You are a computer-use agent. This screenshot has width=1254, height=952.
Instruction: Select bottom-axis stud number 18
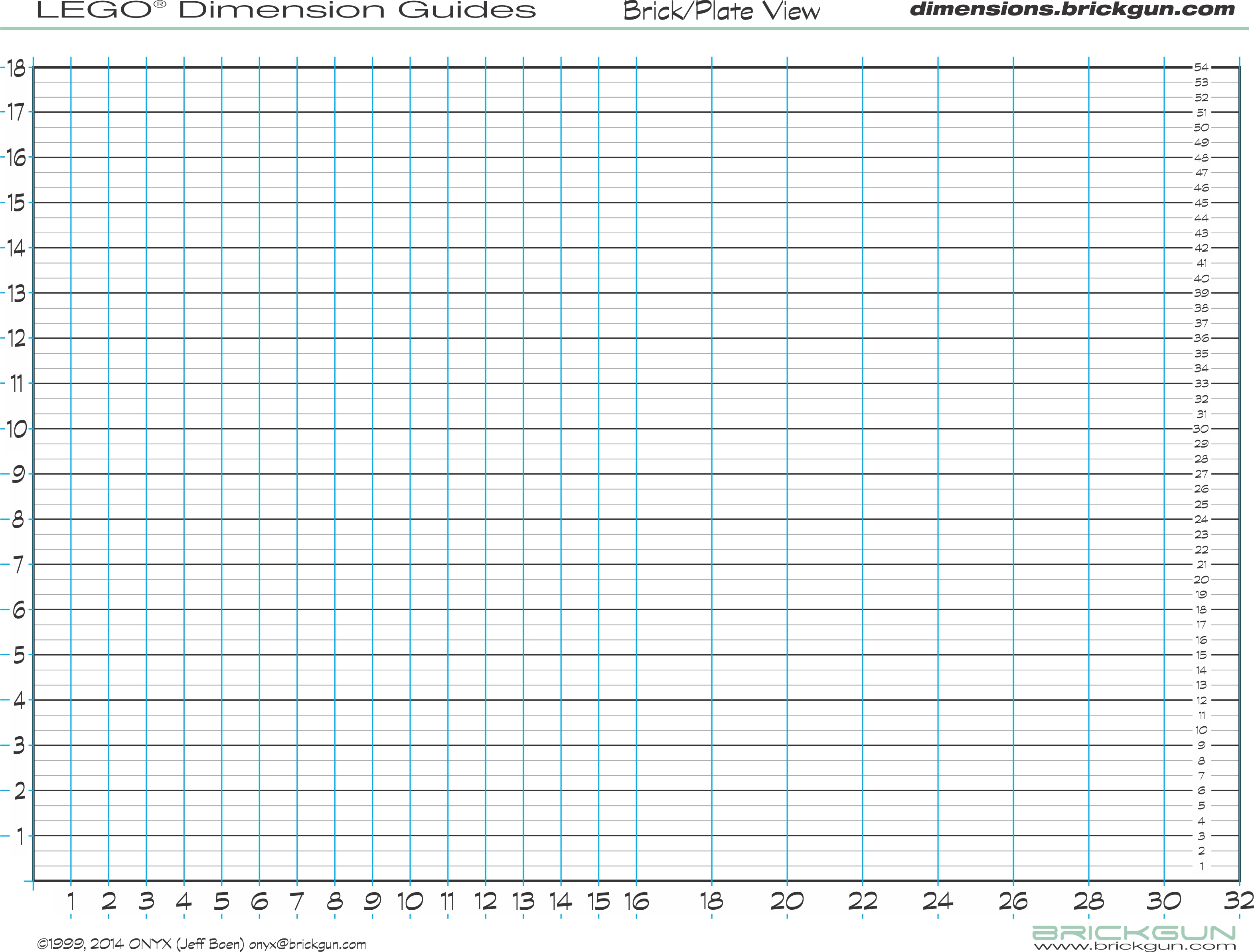[x=711, y=901]
